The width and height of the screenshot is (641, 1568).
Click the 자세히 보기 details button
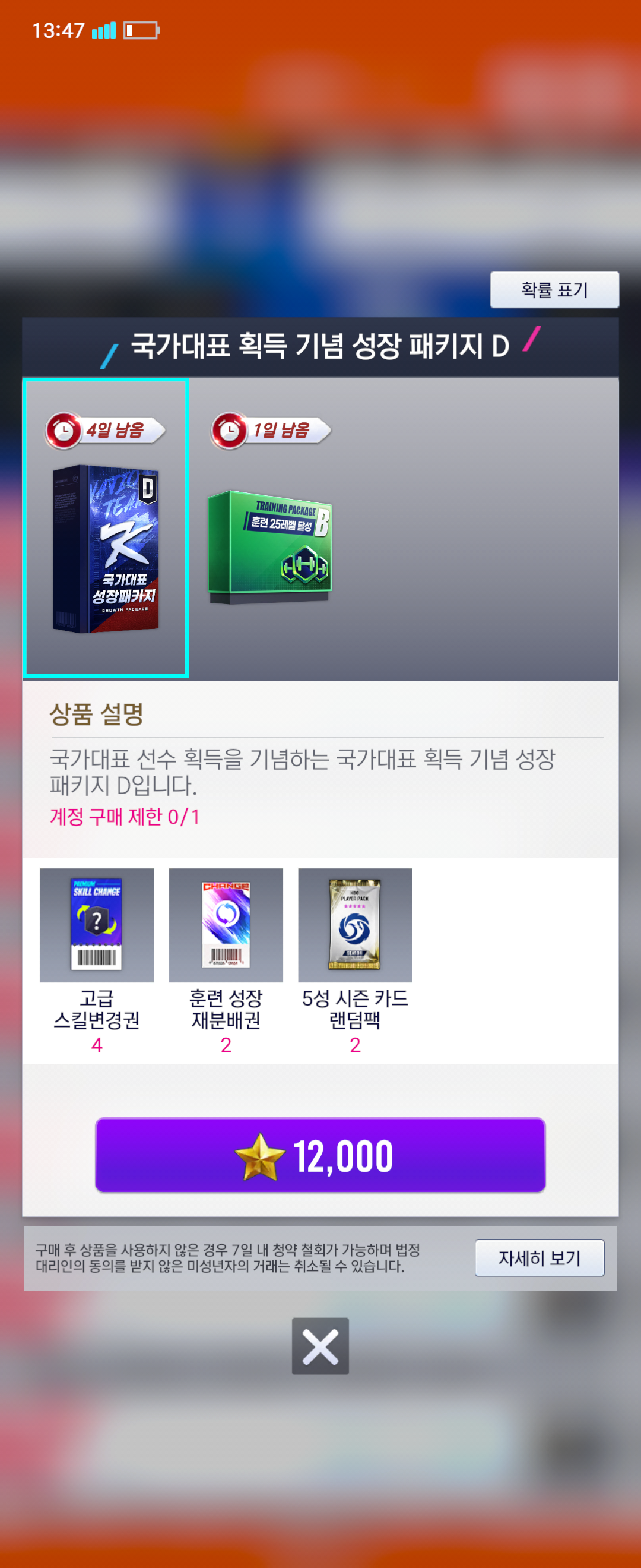pos(540,1257)
